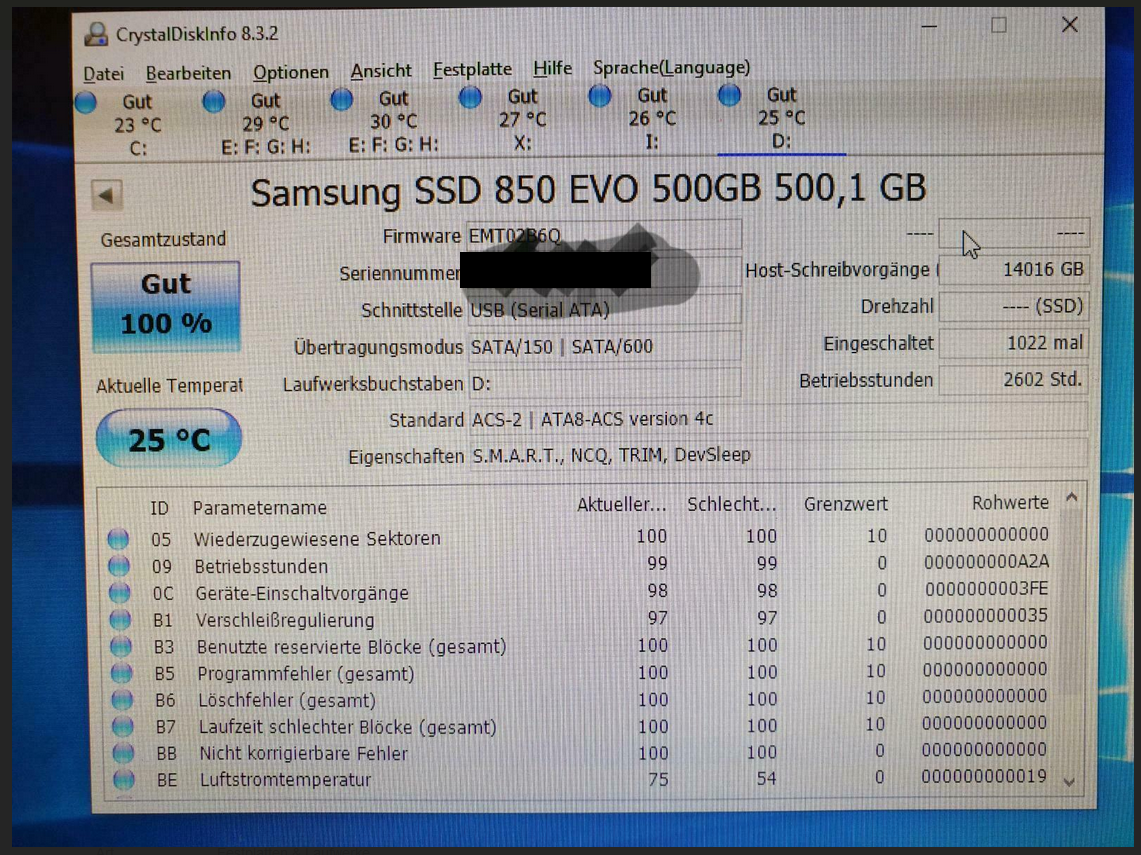Click the ID column header
The height and width of the screenshot is (855, 1141).
pyautogui.click(x=159, y=508)
